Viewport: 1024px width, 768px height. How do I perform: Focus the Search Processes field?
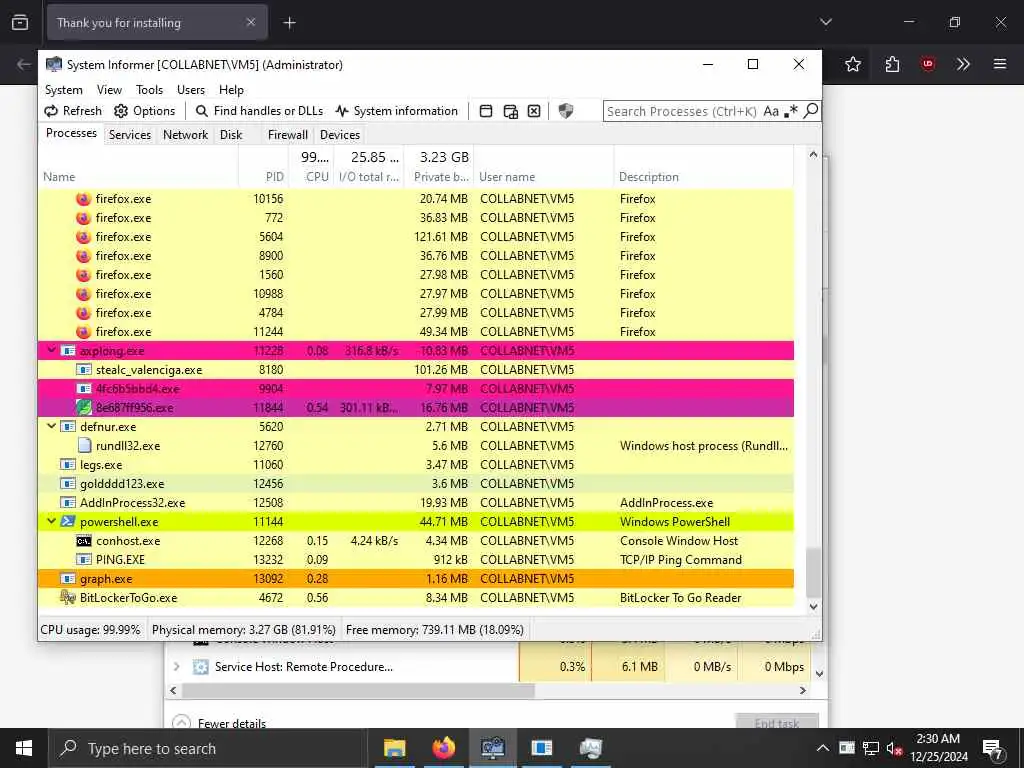click(x=681, y=111)
